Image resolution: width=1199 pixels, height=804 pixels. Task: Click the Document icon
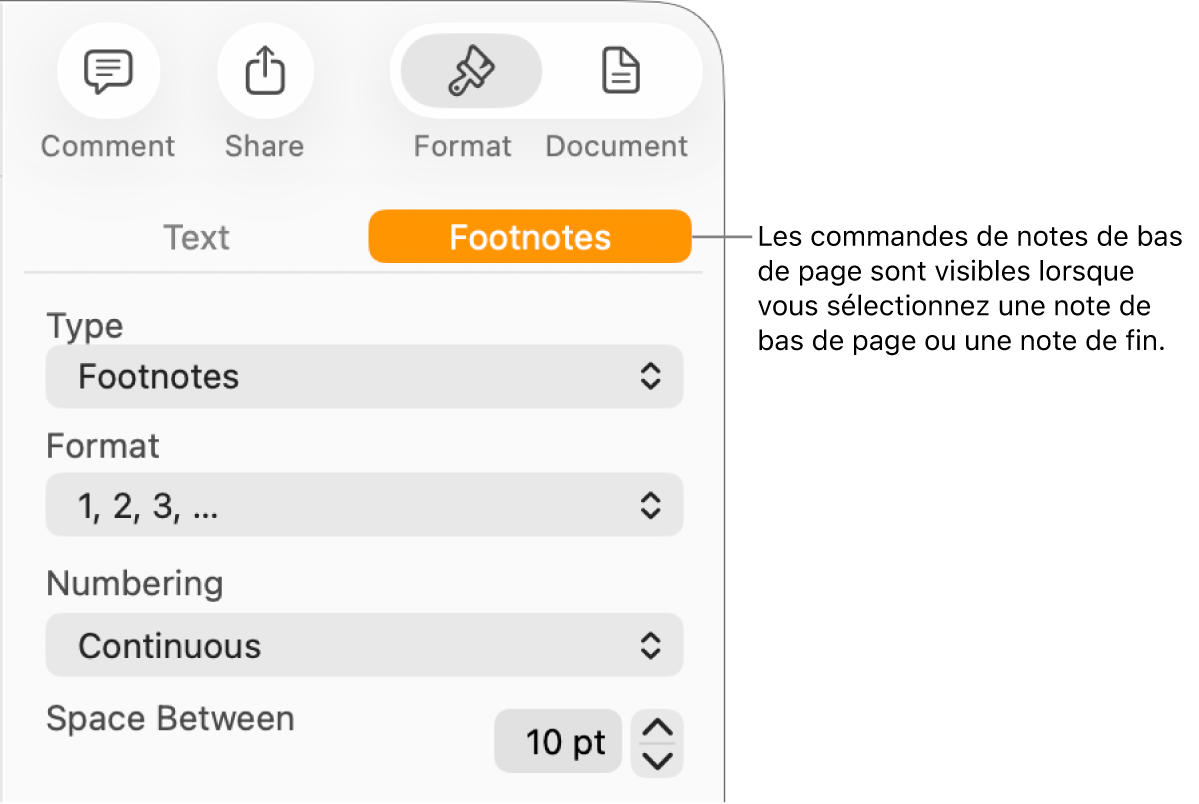(x=620, y=70)
